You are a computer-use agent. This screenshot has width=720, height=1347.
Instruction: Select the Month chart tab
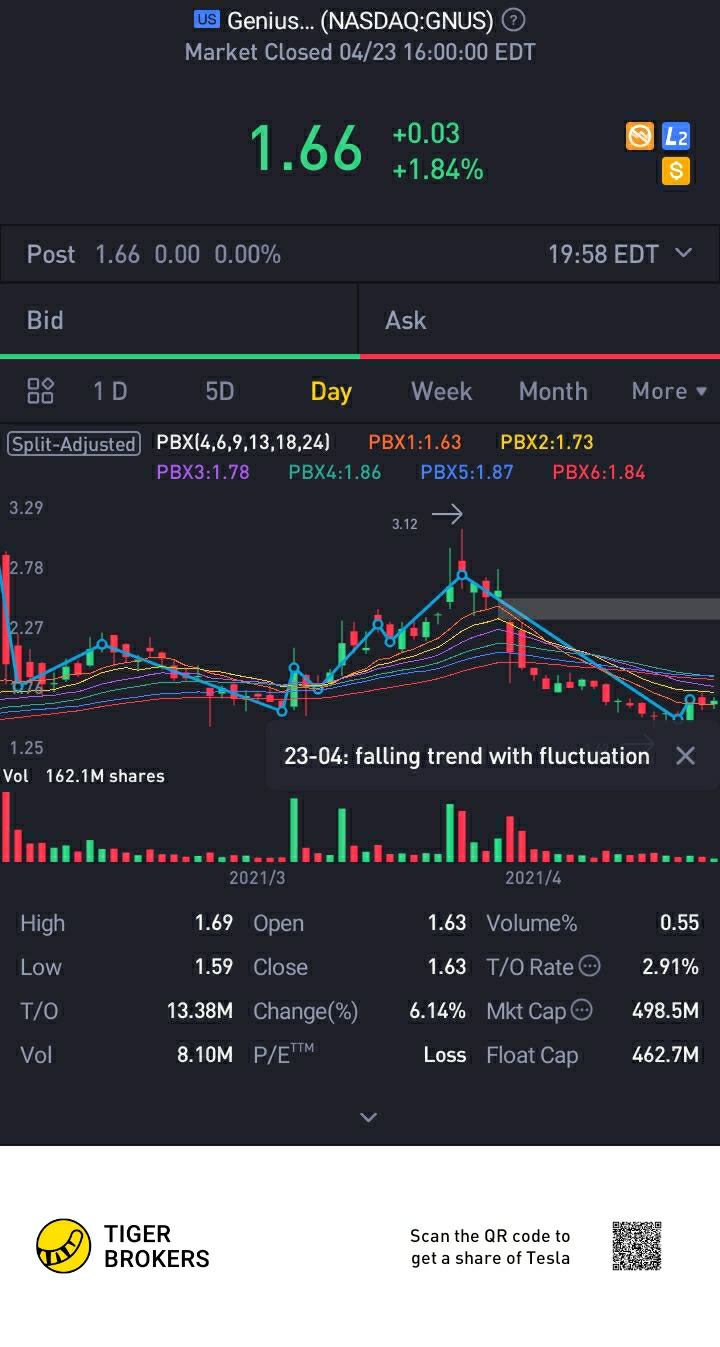(x=553, y=391)
